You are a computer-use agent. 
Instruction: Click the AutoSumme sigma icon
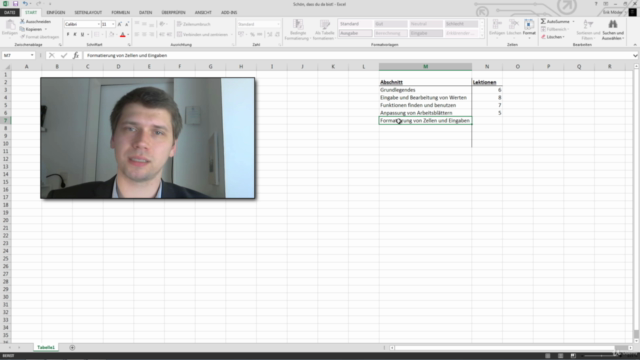pyautogui.click(x=543, y=21)
